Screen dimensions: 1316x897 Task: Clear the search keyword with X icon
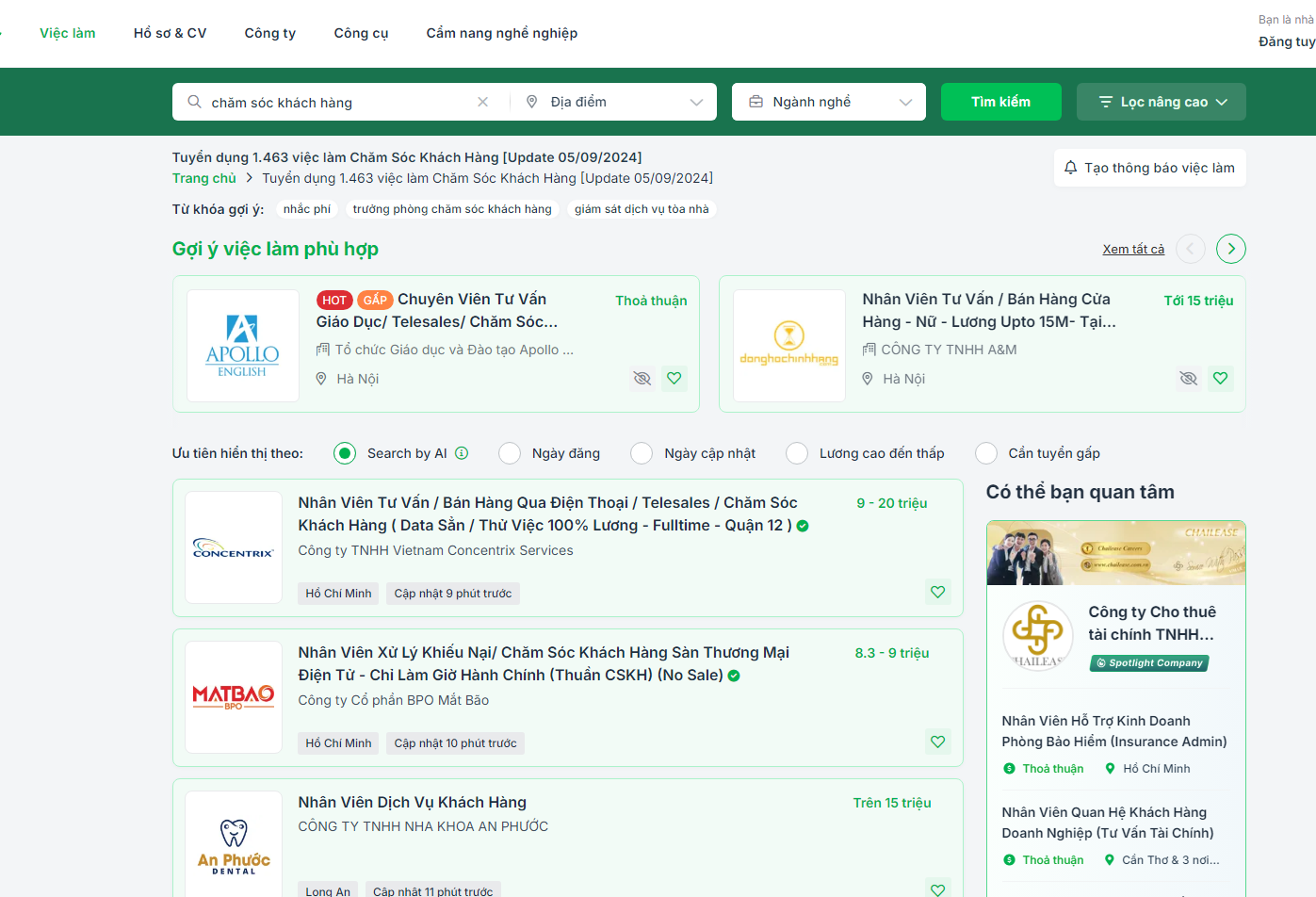pyautogui.click(x=482, y=102)
